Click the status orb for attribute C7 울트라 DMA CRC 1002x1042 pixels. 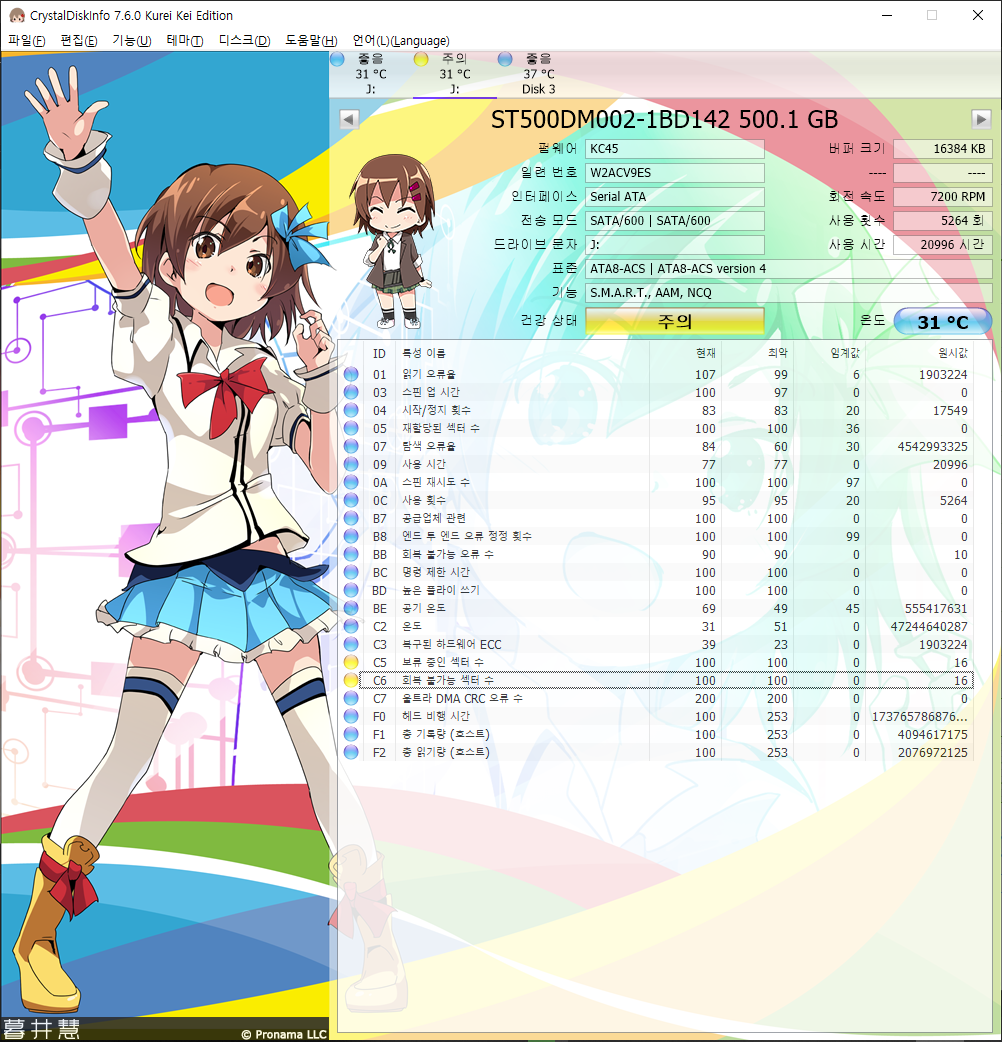coord(351,698)
